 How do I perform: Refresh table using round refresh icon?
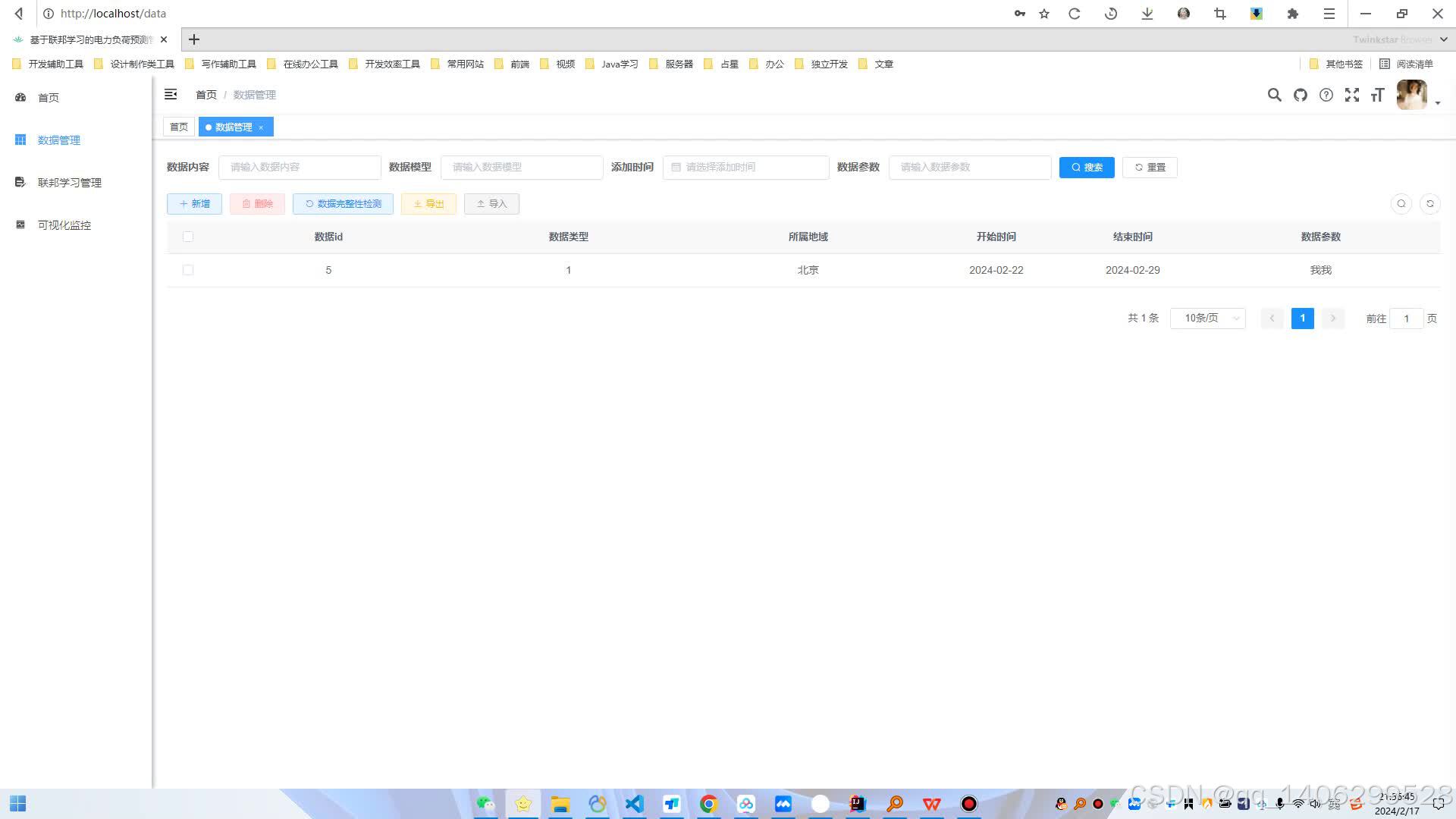point(1430,203)
